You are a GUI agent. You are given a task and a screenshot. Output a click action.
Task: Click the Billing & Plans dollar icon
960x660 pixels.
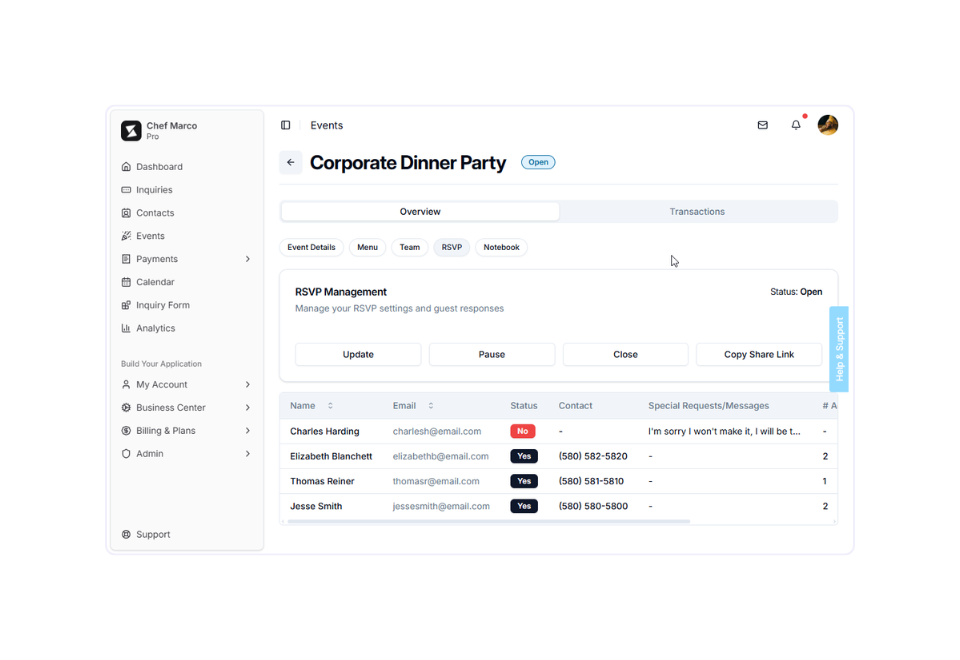coord(126,430)
